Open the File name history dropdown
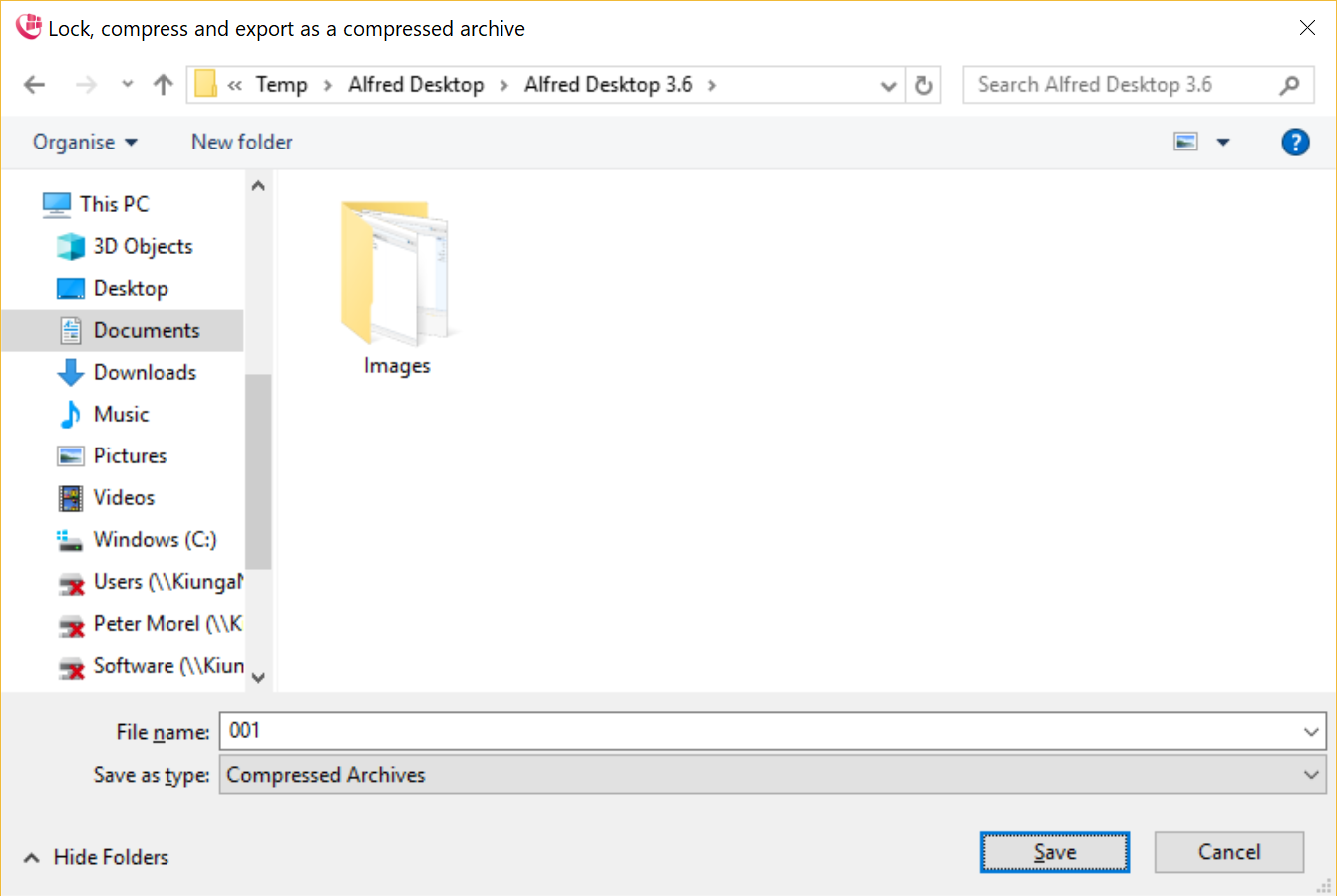Image resolution: width=1337 pixels, height=896 pixels. (x=1311, y=732)
